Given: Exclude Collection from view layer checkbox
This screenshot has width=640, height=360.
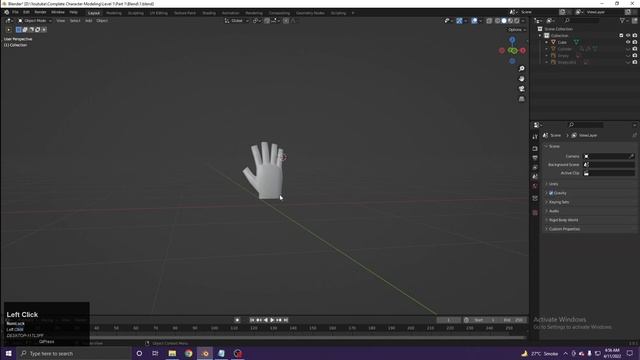Looking at the screenshot, I should click(621, 36).
